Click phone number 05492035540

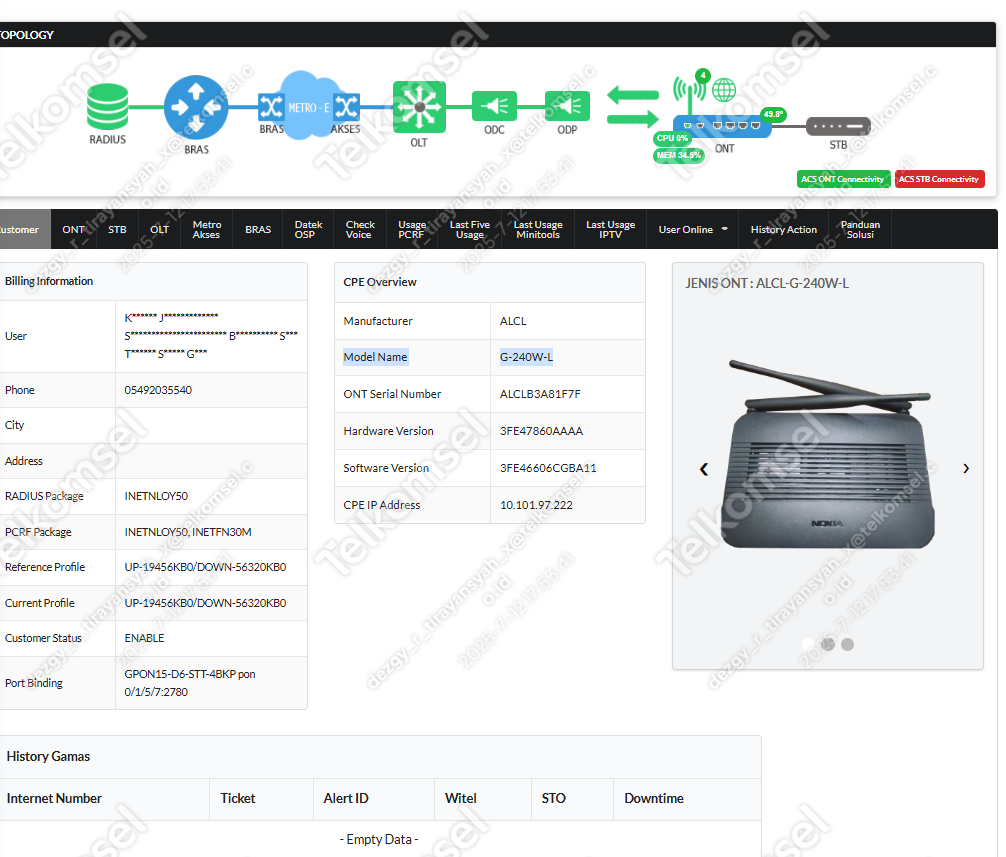click(x=158, y=390)
